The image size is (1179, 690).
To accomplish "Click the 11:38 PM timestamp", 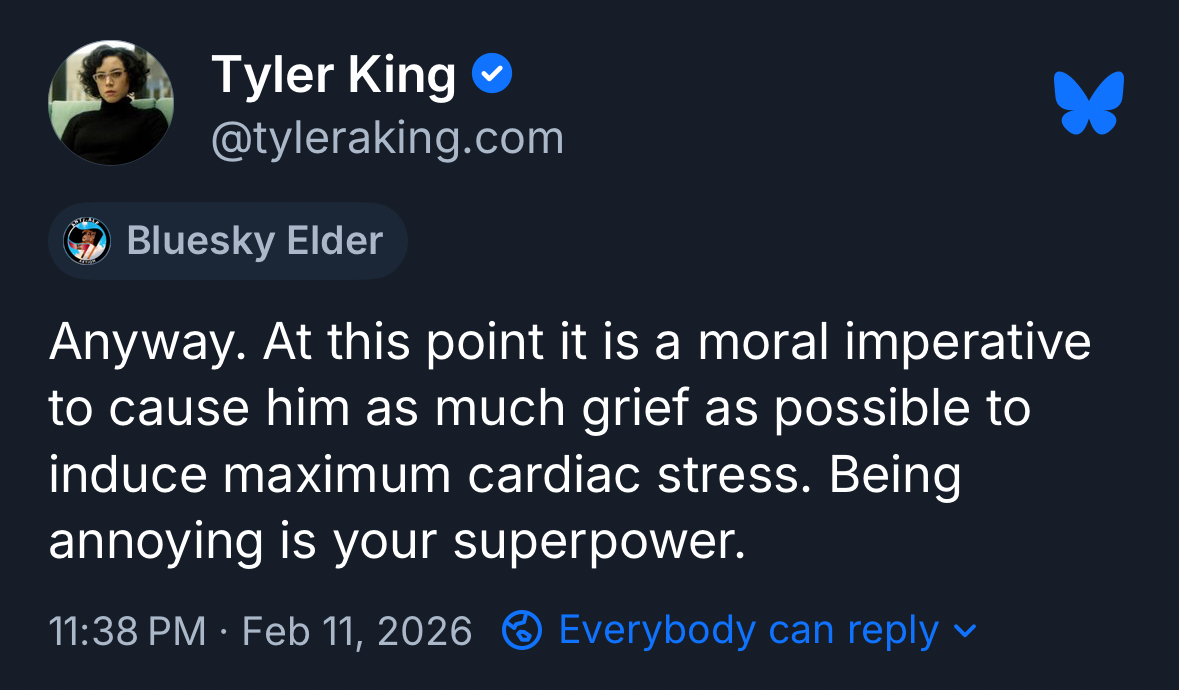I will pos(126,631).
